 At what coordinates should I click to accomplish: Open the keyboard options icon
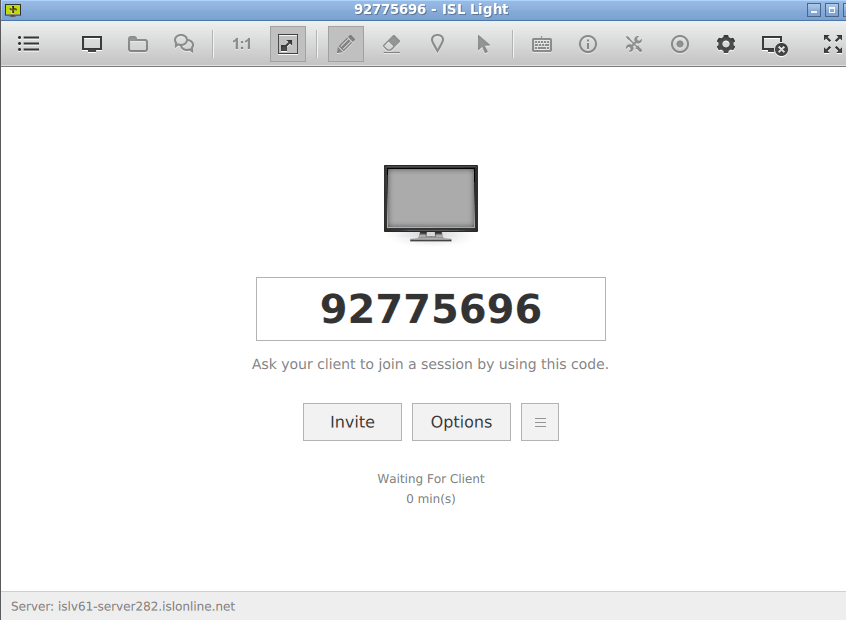pos(542,44)
